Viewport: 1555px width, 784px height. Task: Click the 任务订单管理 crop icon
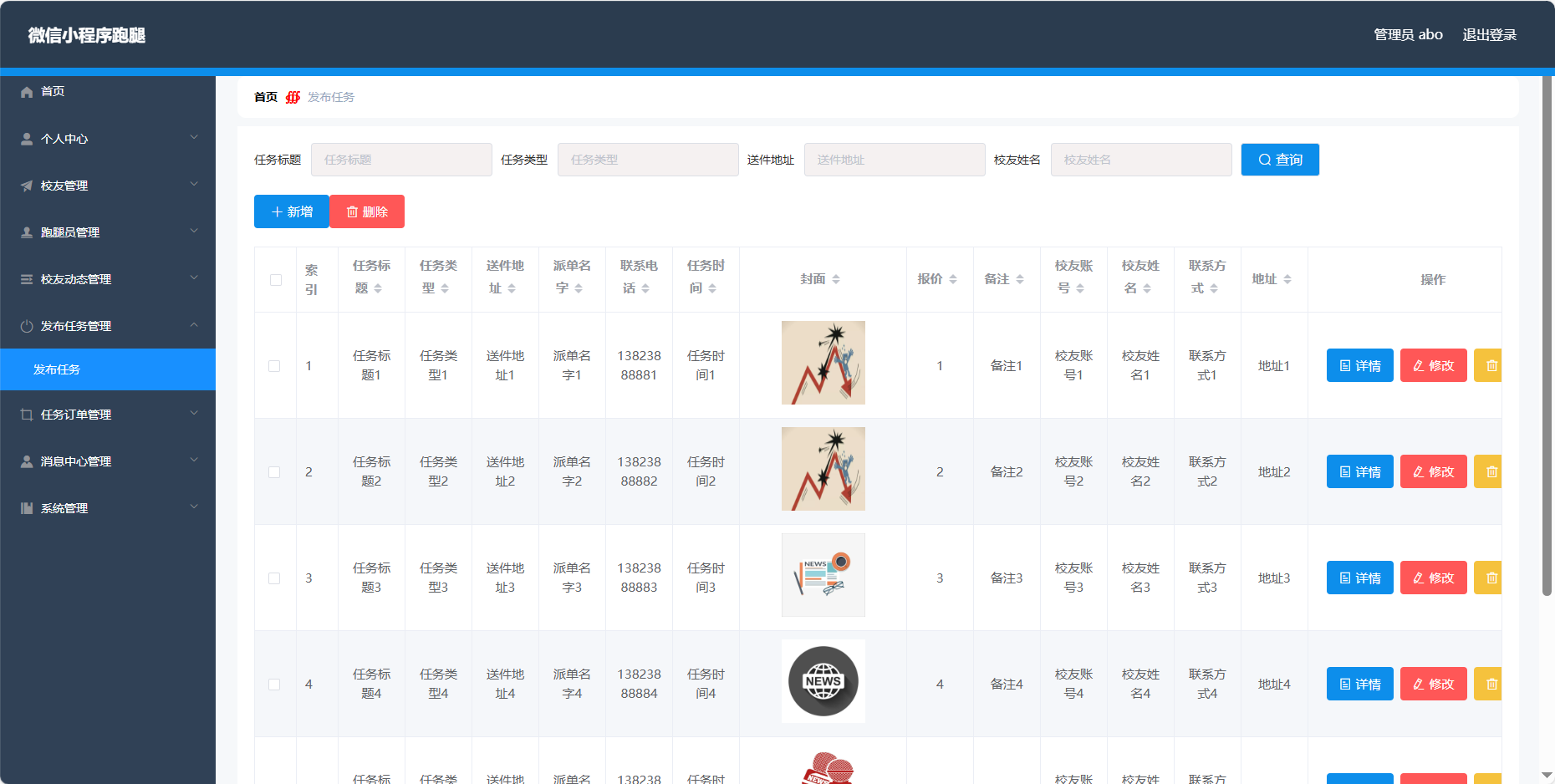pyautogui.click(x=27, y=415)
